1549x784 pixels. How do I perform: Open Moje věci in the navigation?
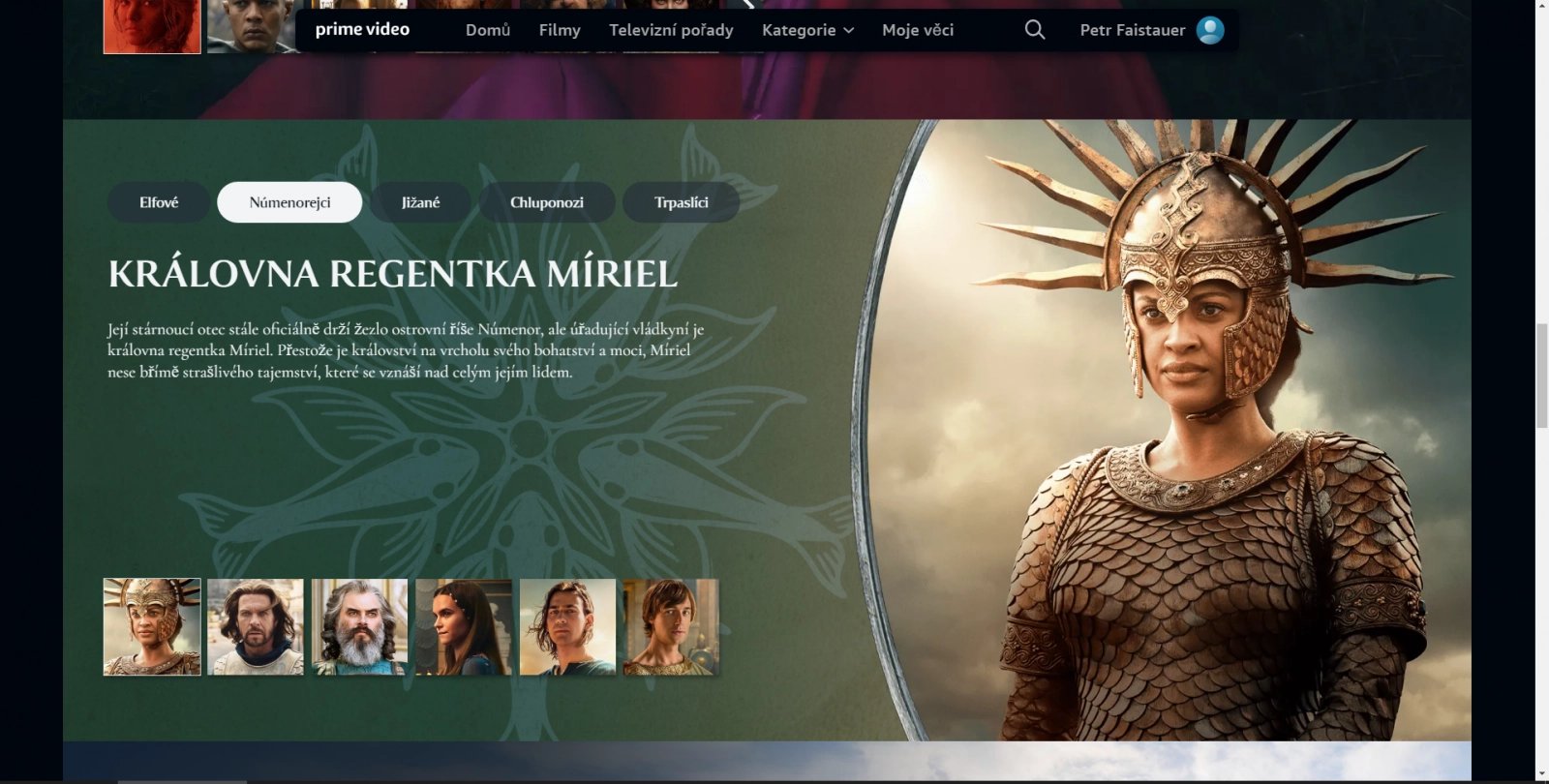pyautogui.click(x=918, y=30)
